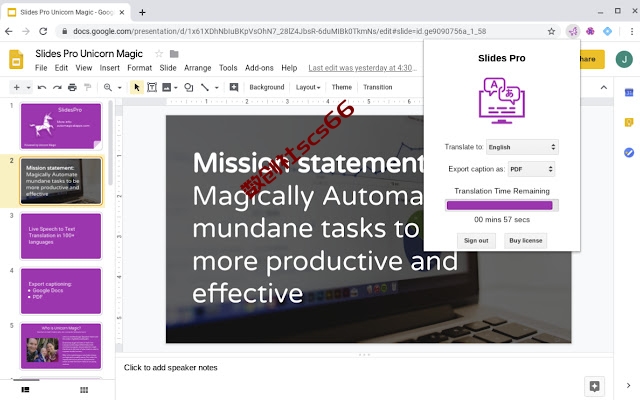Viewport: 640px width, 400px height.
Task: Click the insert image icon
Action: (167, 87)
